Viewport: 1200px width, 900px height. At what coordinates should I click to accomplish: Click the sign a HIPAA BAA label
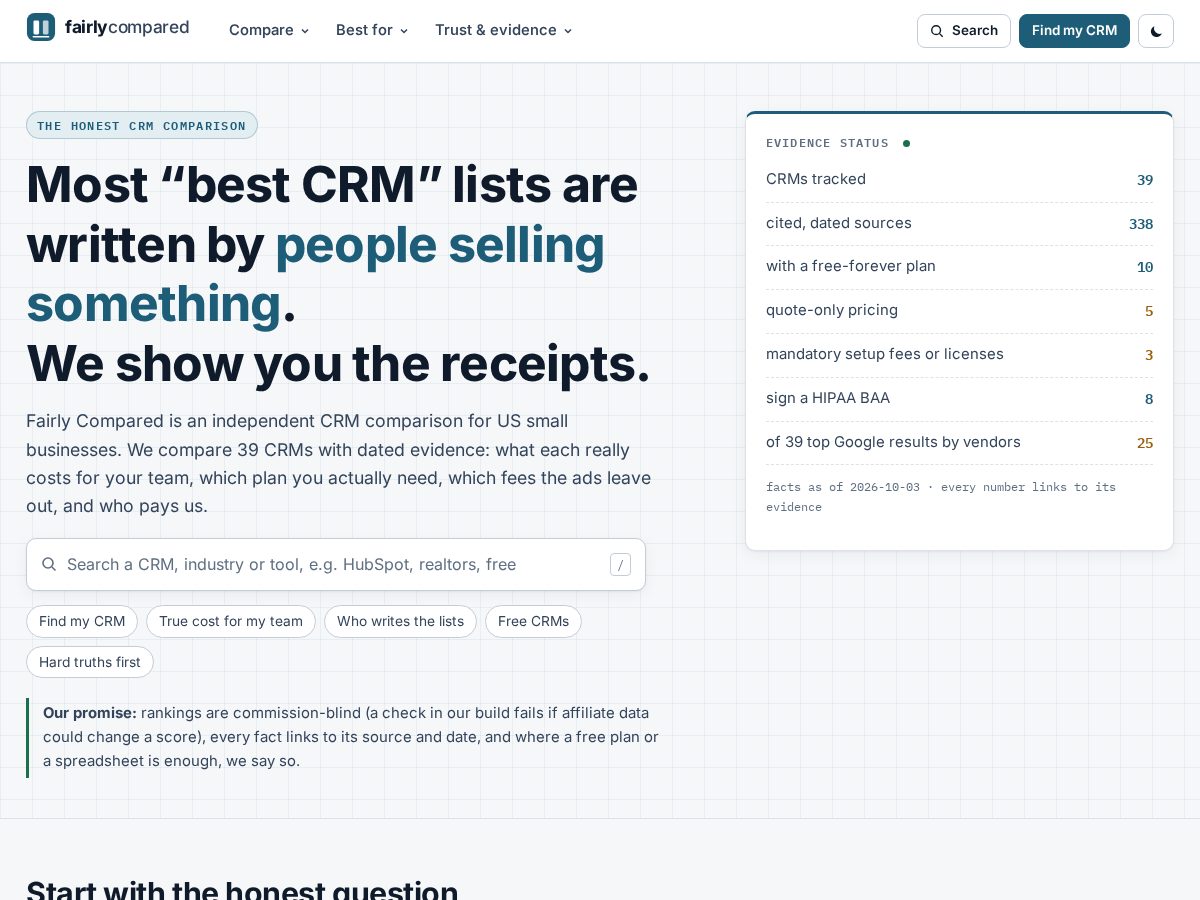point(828,398)
